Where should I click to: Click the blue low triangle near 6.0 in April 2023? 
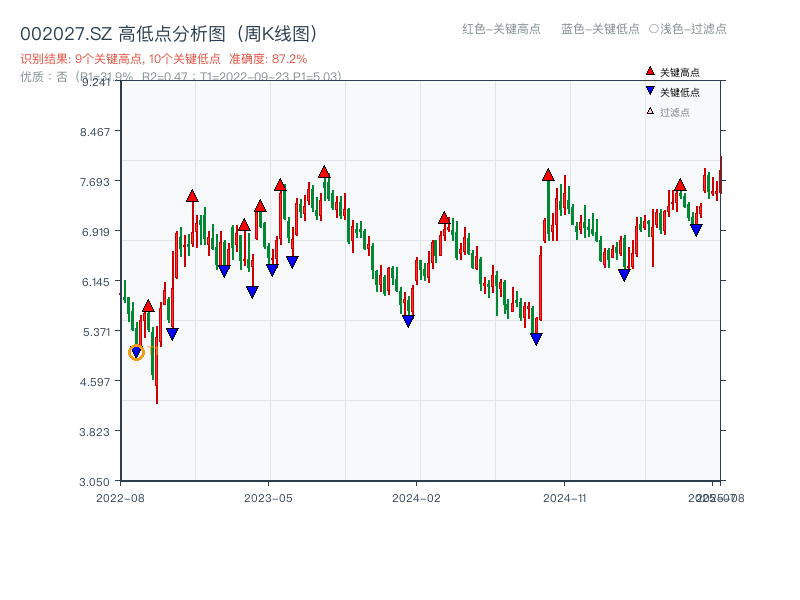tap(252, 292)
